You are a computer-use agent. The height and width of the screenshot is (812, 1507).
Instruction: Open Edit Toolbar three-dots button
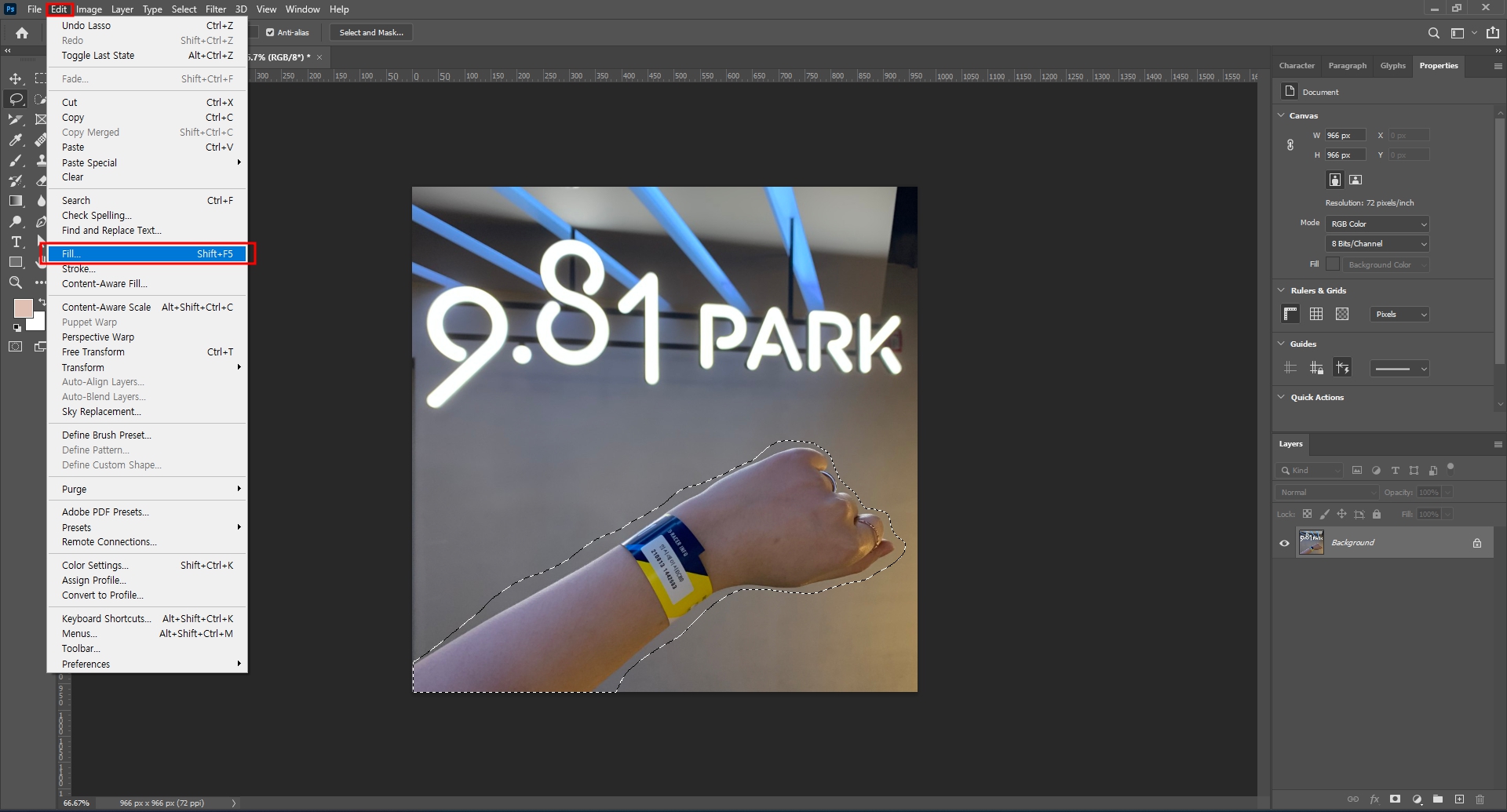[40, 282]
